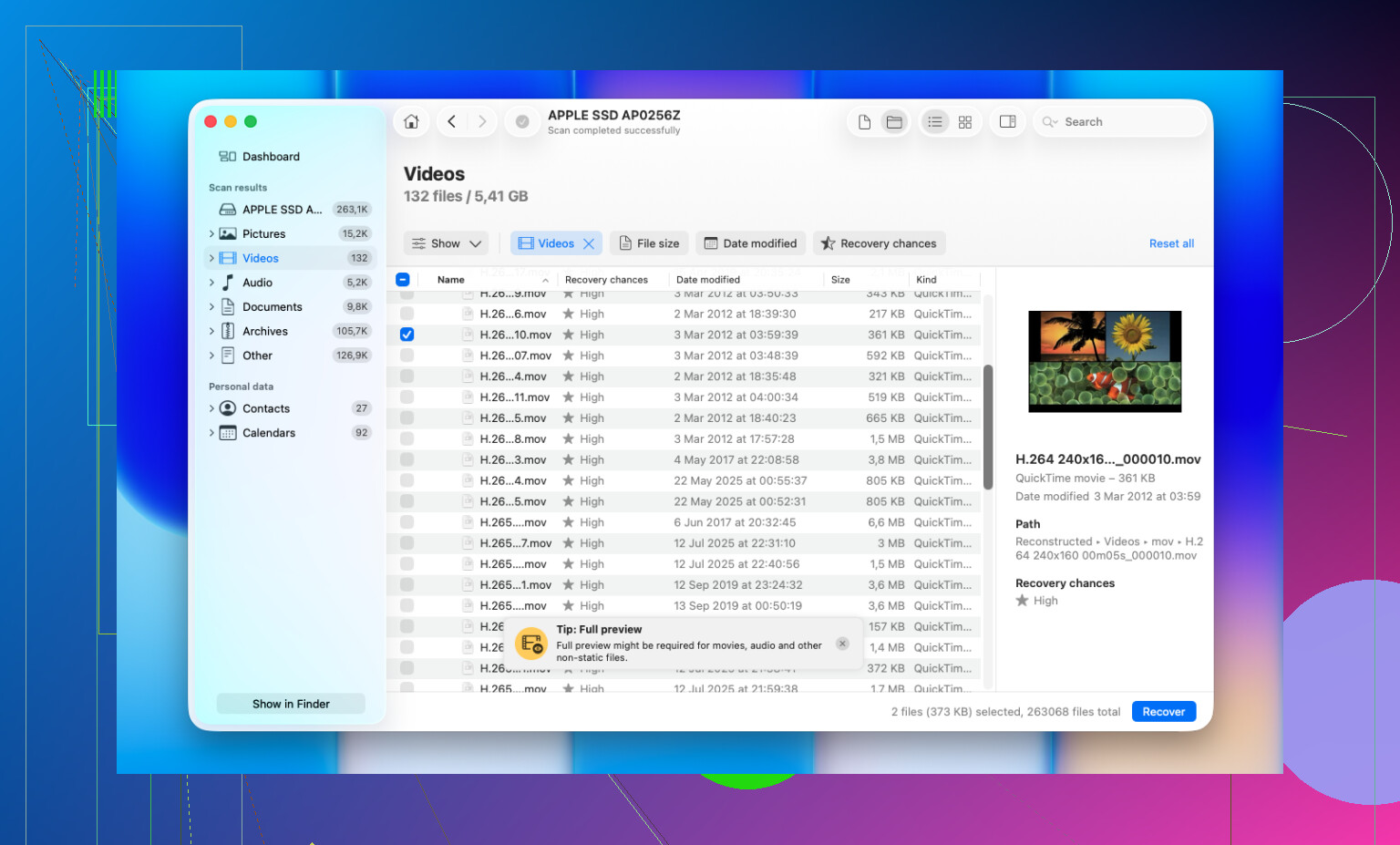This screenshot has height=845, width=1400.
Task: Sort by Recovery chances column header
Action: click(x=606, y=280)
